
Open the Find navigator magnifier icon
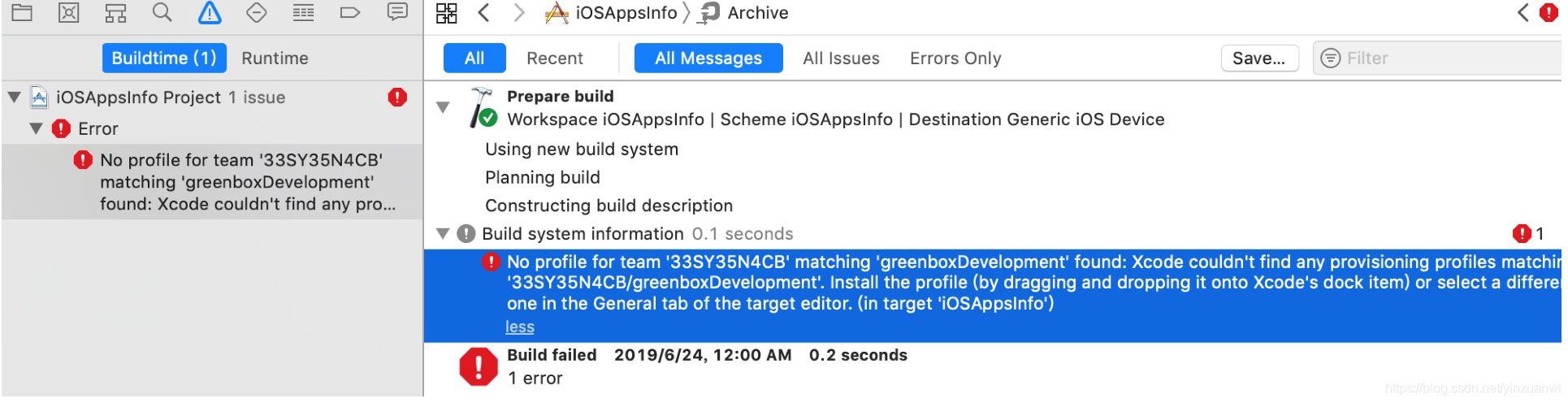162,12
